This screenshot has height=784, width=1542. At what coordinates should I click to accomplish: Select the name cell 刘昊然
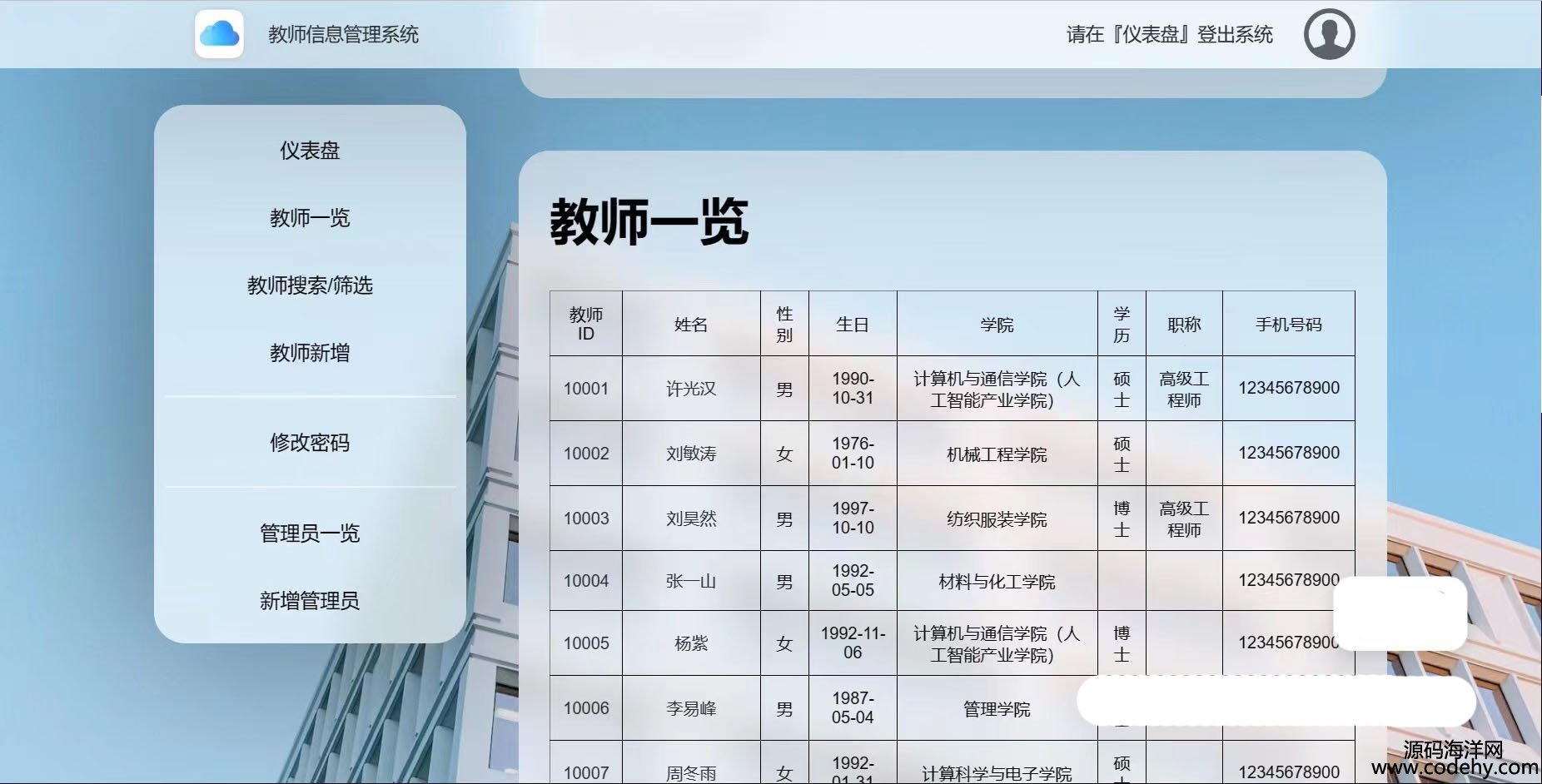[691, 519]
